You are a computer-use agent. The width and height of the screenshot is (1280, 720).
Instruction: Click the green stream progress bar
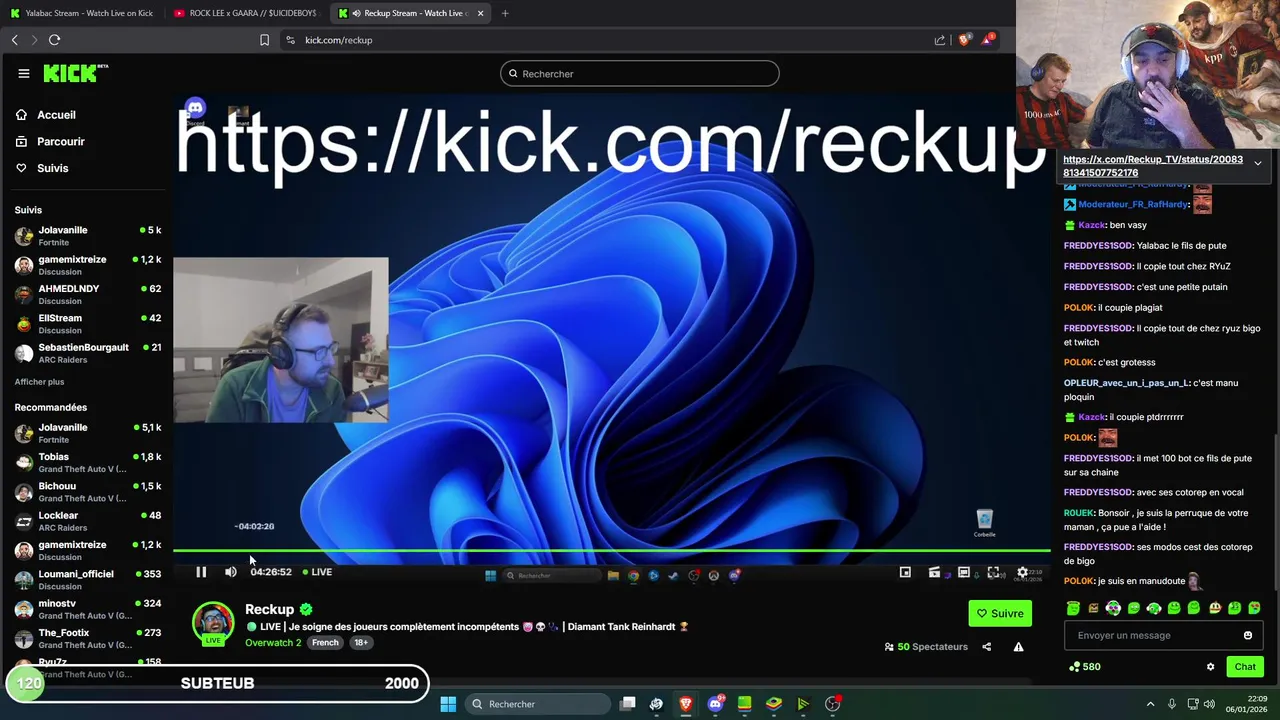point(611,550)
